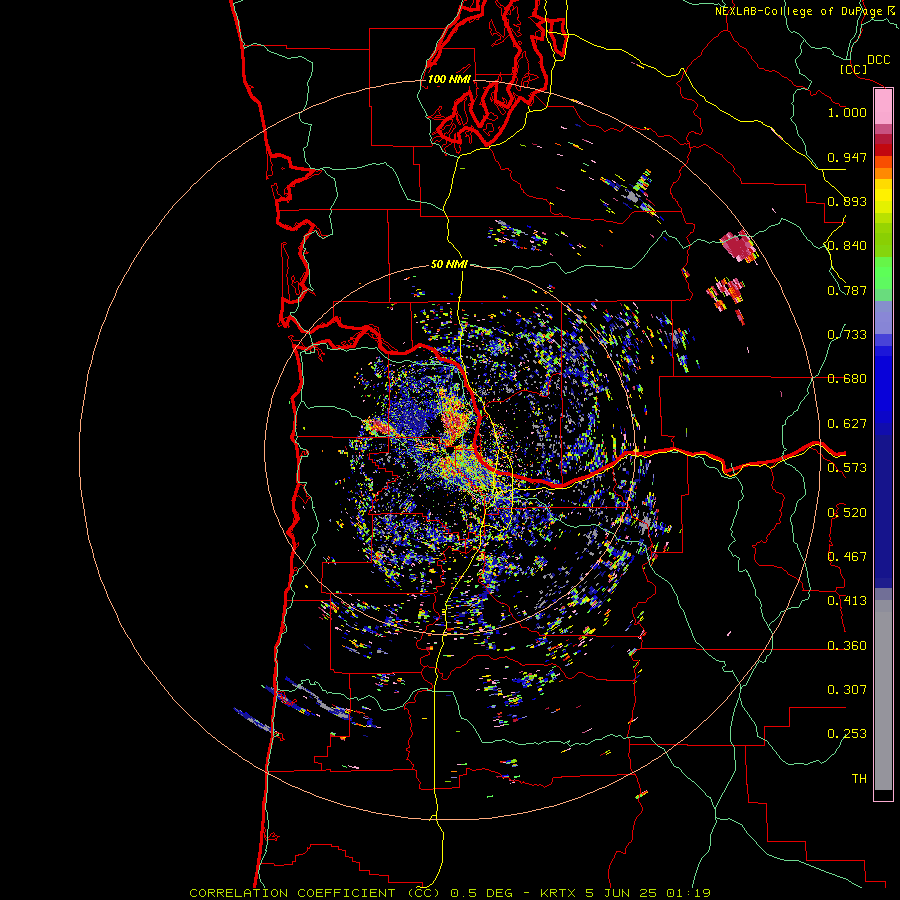Click the 50 NMI range ring label
The width and height of the screenshot is (900, 900).
point(449,264)
